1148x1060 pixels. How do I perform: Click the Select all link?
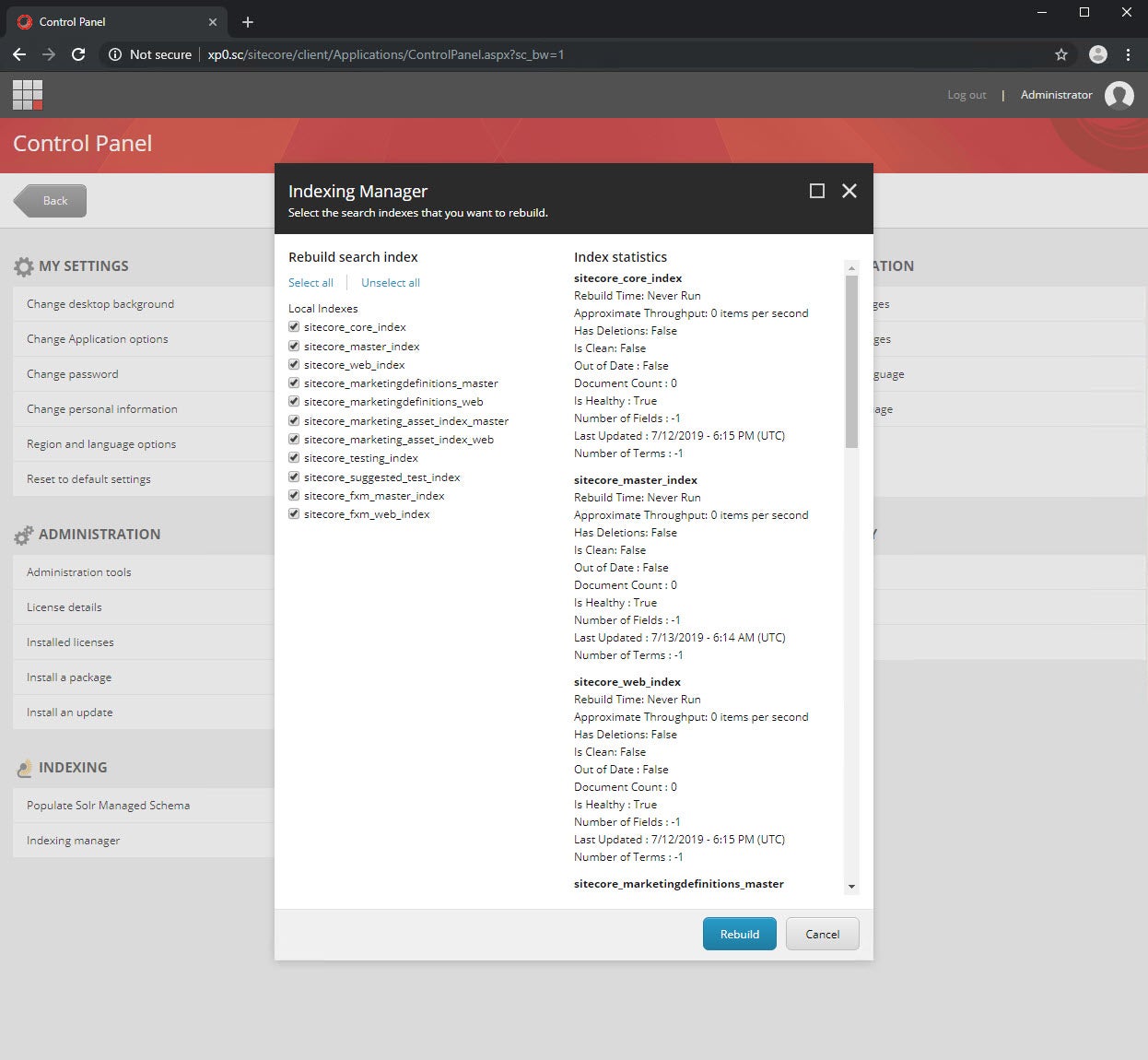(x=310, y=283)
